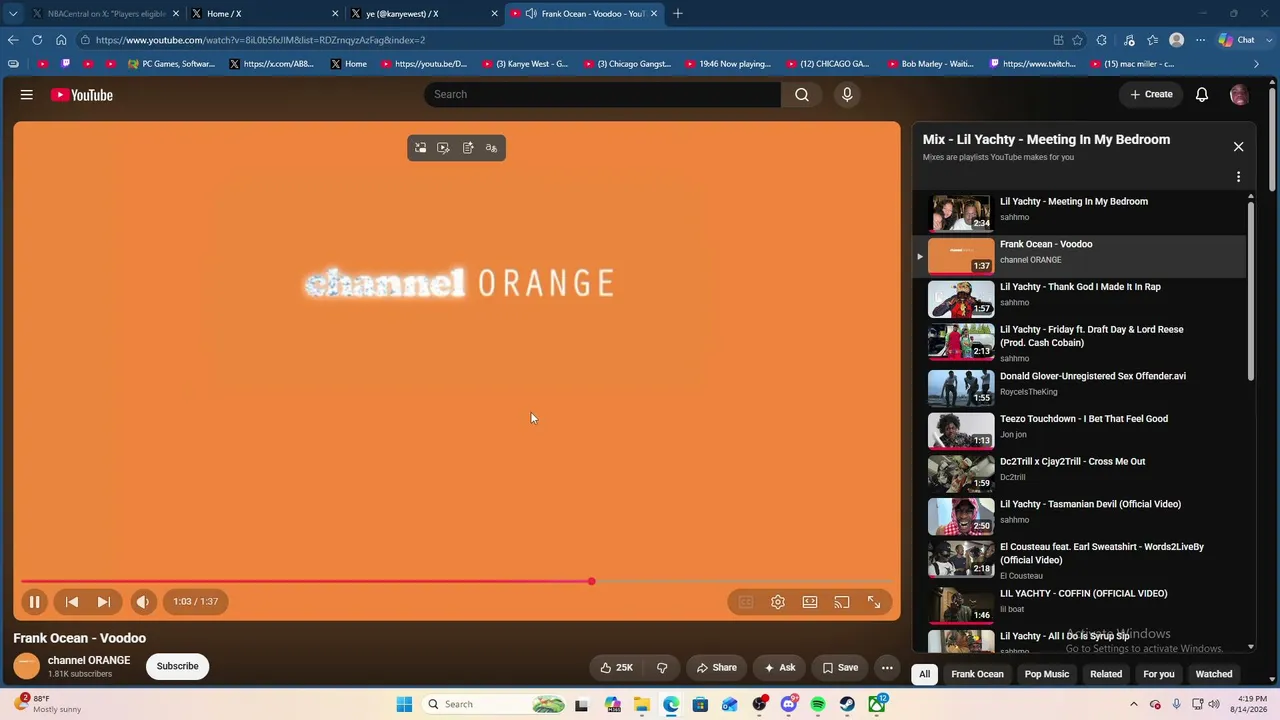Open the player settings gear
Image resolution: width=1280 pixels, height=720 pixels.
pyautogui.click(x=778, y=602)
